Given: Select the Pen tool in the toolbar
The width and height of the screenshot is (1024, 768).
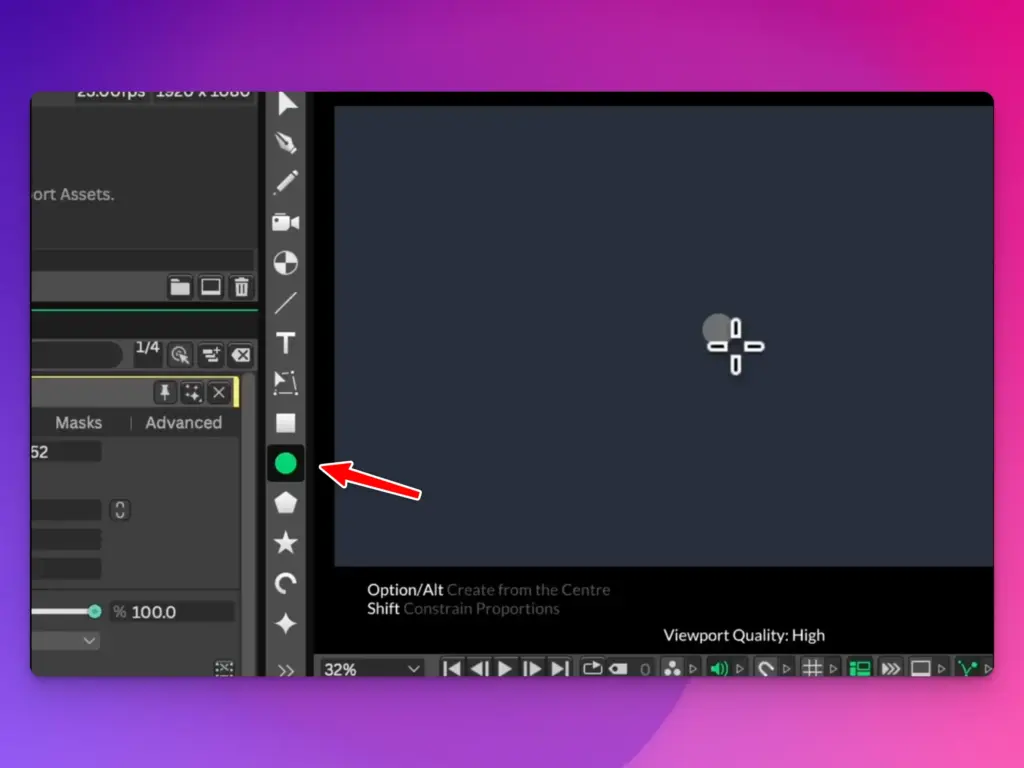Looking at the screenshot, I should pyautogui.click(x=285, y=142).
